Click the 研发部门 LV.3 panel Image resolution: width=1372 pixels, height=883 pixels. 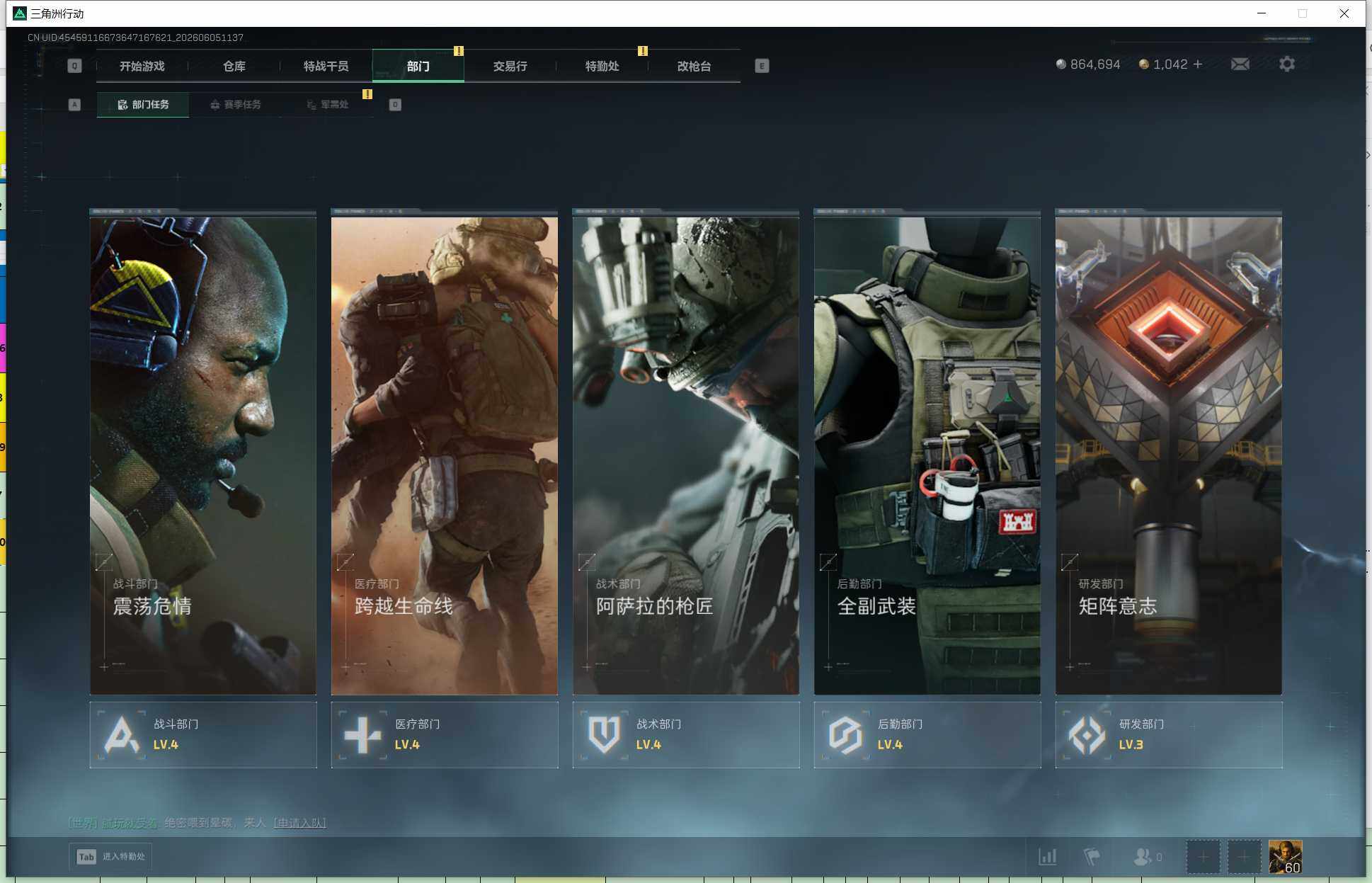[x=1169, y=735]
